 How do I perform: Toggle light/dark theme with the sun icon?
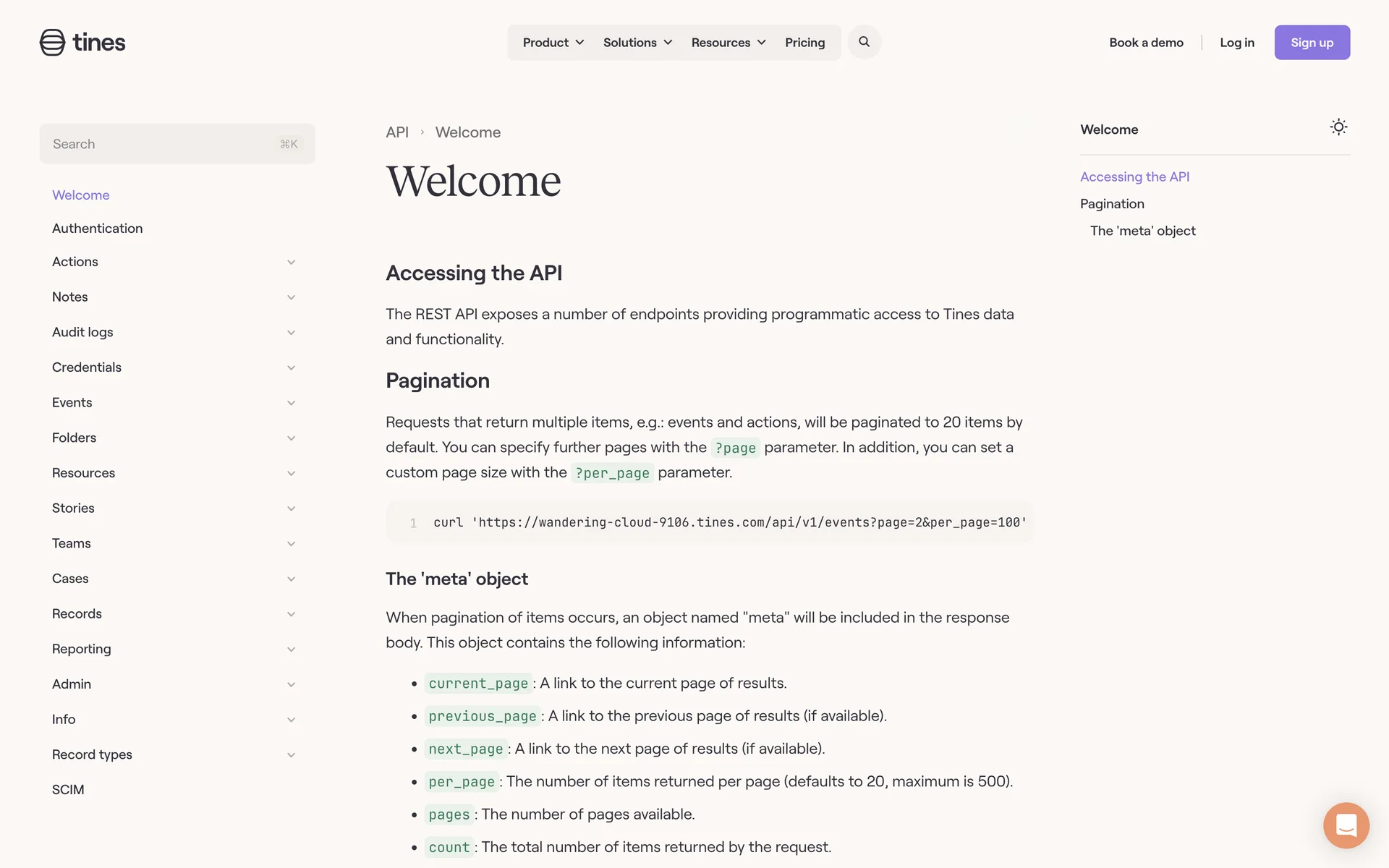[1338, 127]
